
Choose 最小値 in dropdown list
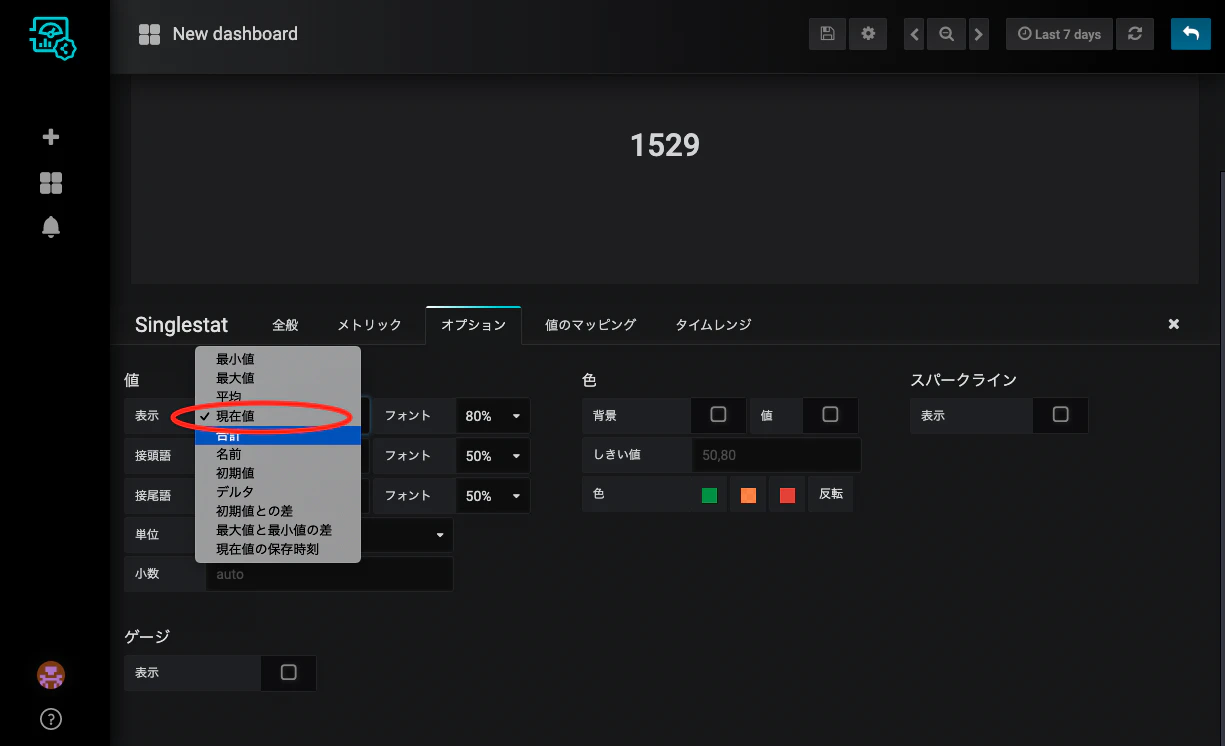tap(278, 359)
